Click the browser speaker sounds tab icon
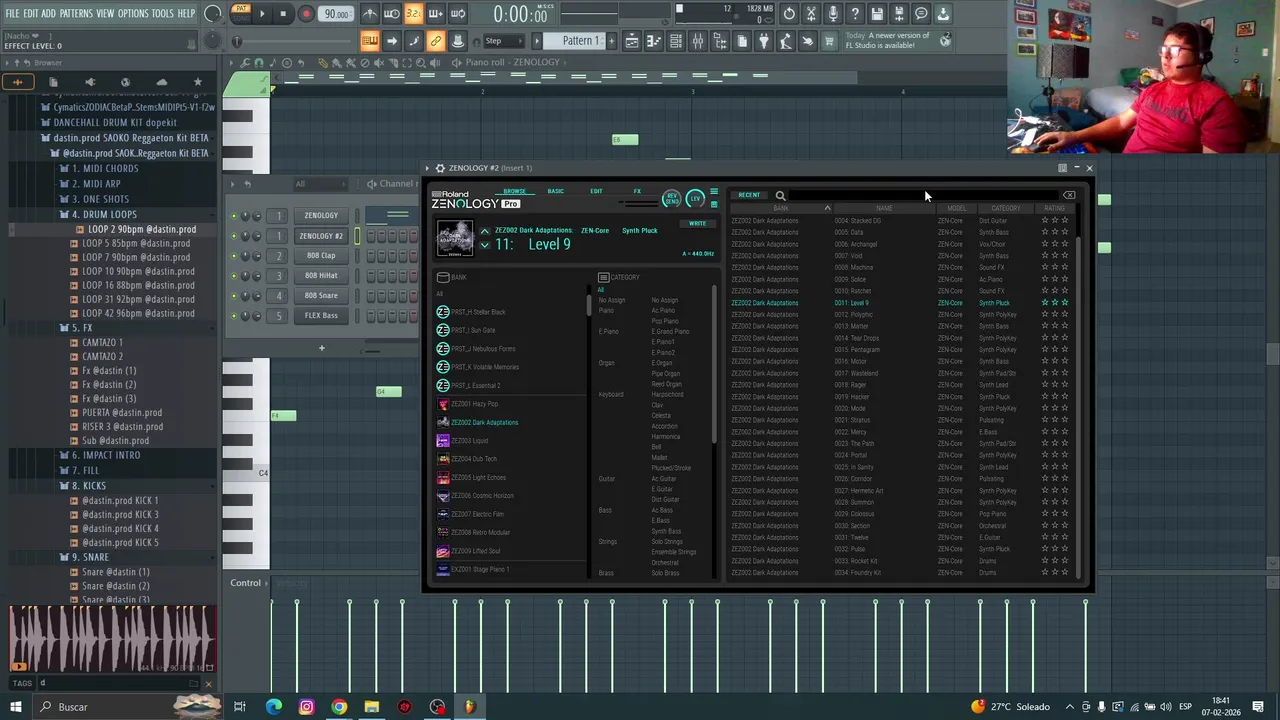This screenshot has height=720, width=1280. click(89, 82)
